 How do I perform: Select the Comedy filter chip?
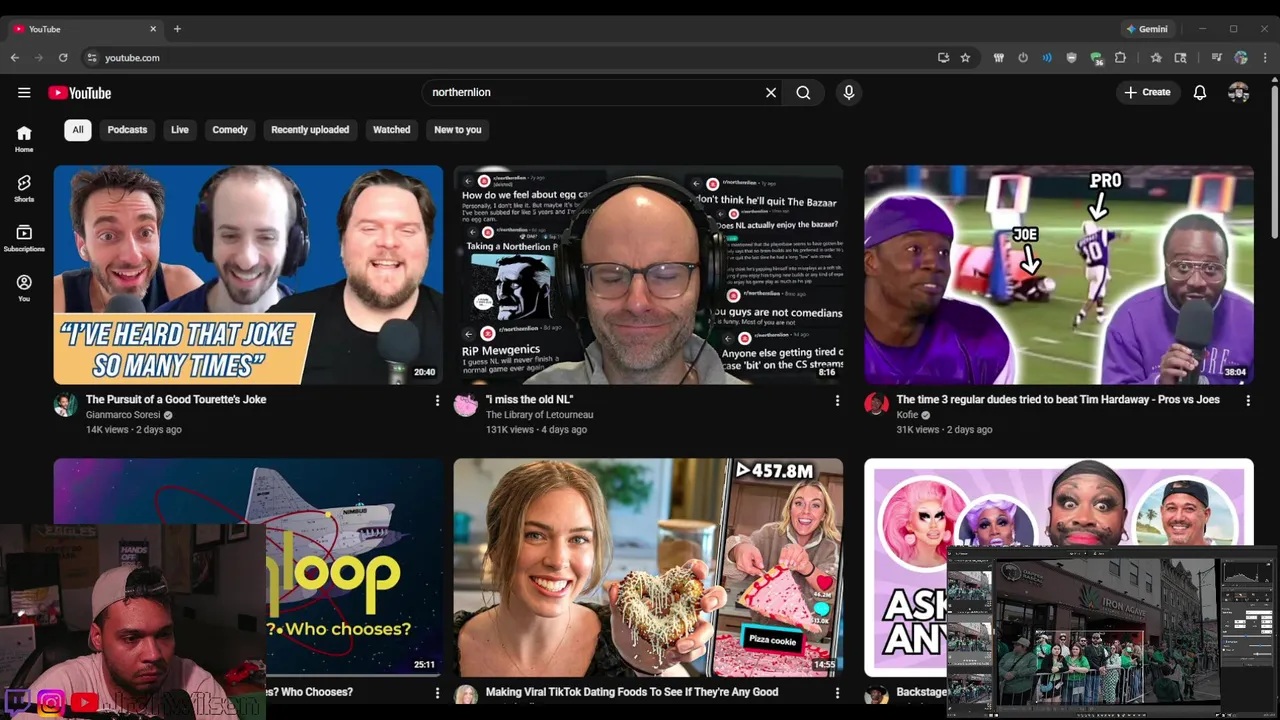pos(230,130)
